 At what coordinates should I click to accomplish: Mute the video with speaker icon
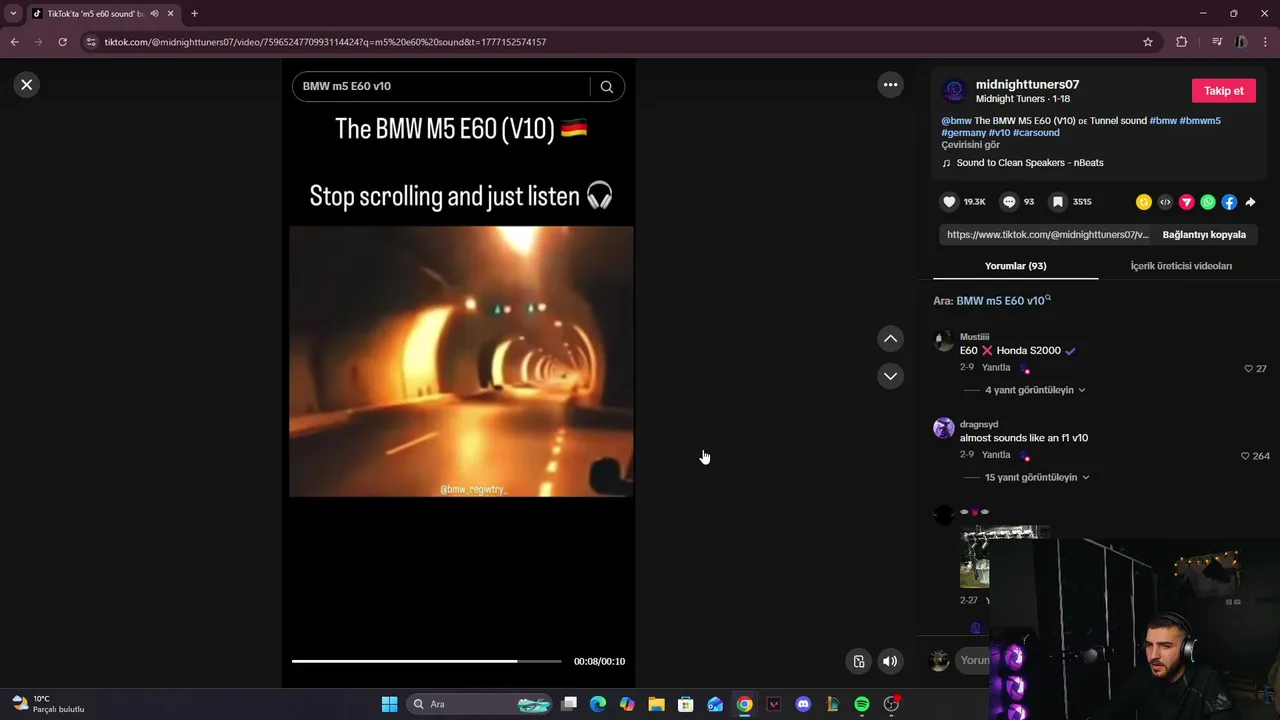890,661
